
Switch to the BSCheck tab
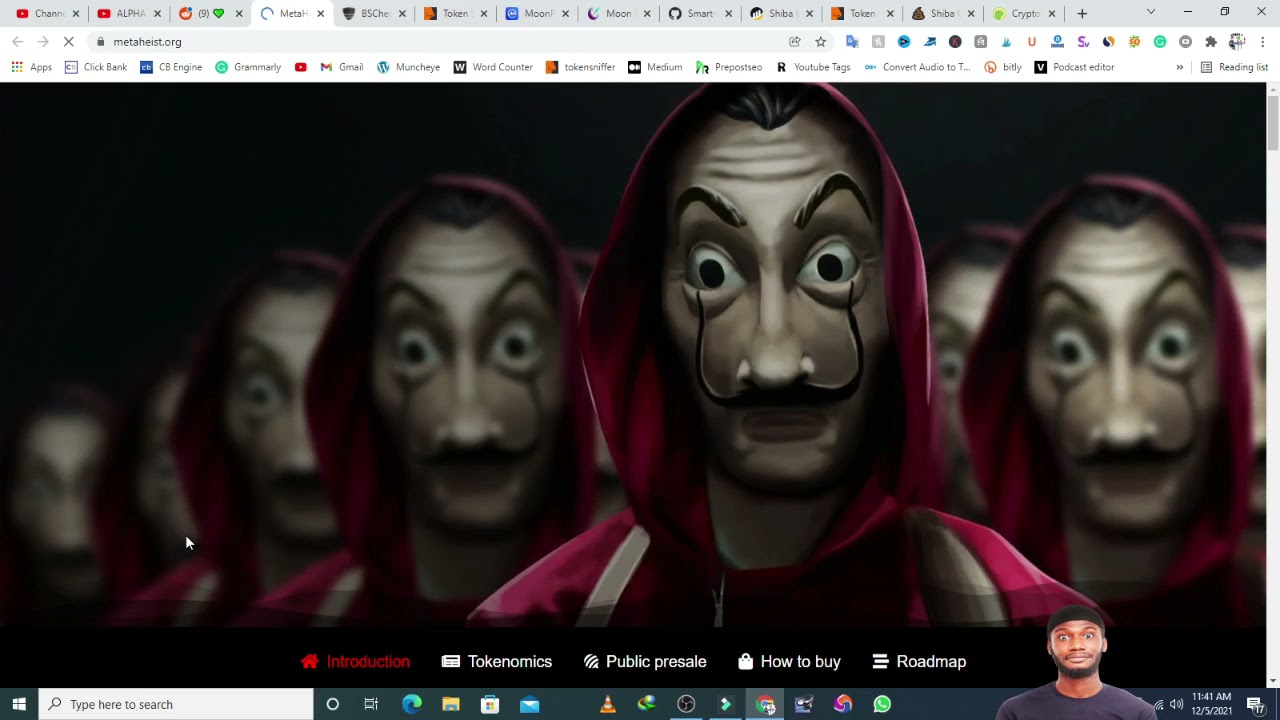pos(374,13)
